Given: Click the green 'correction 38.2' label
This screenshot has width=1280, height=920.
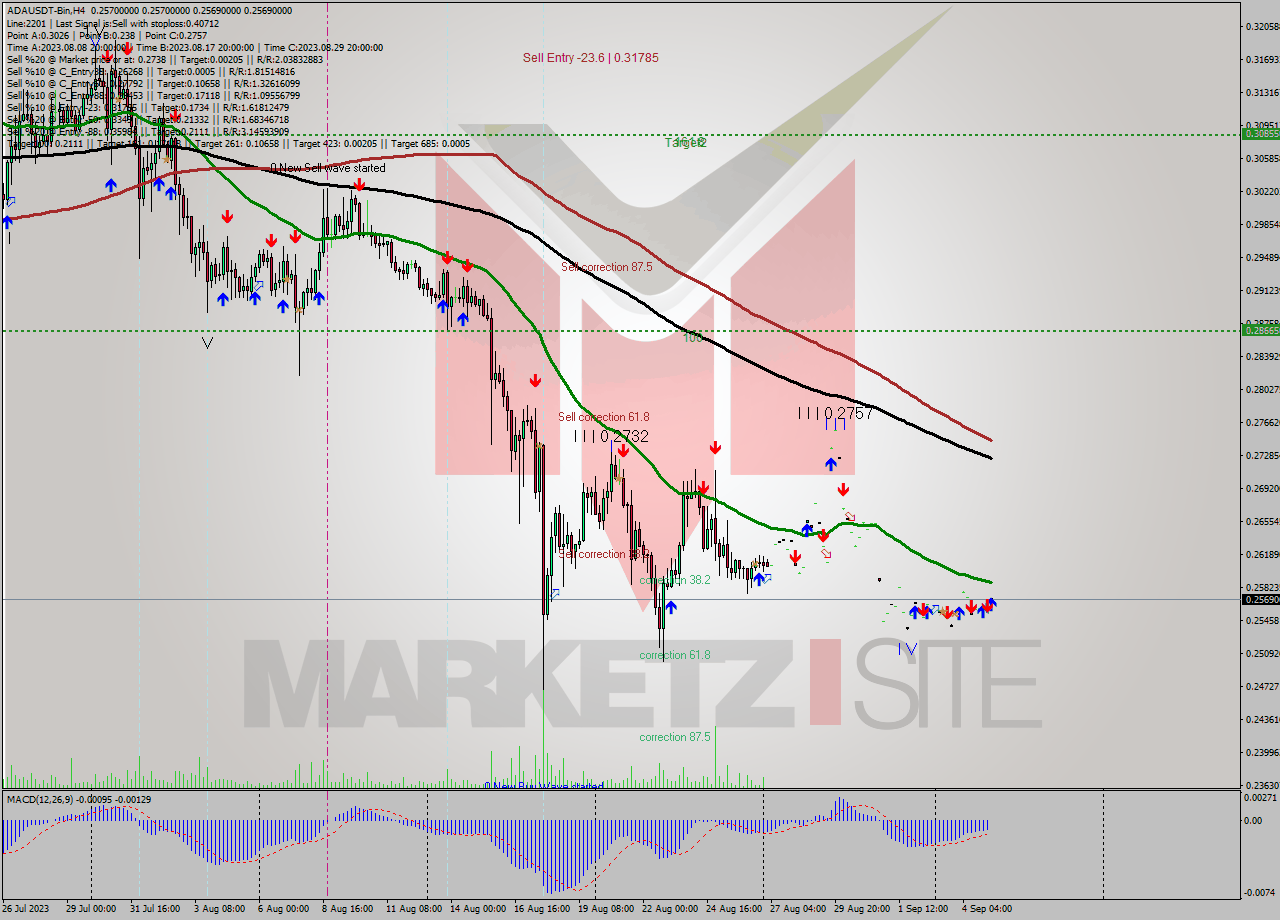Looking at the screenshot, I should [675, 579].
